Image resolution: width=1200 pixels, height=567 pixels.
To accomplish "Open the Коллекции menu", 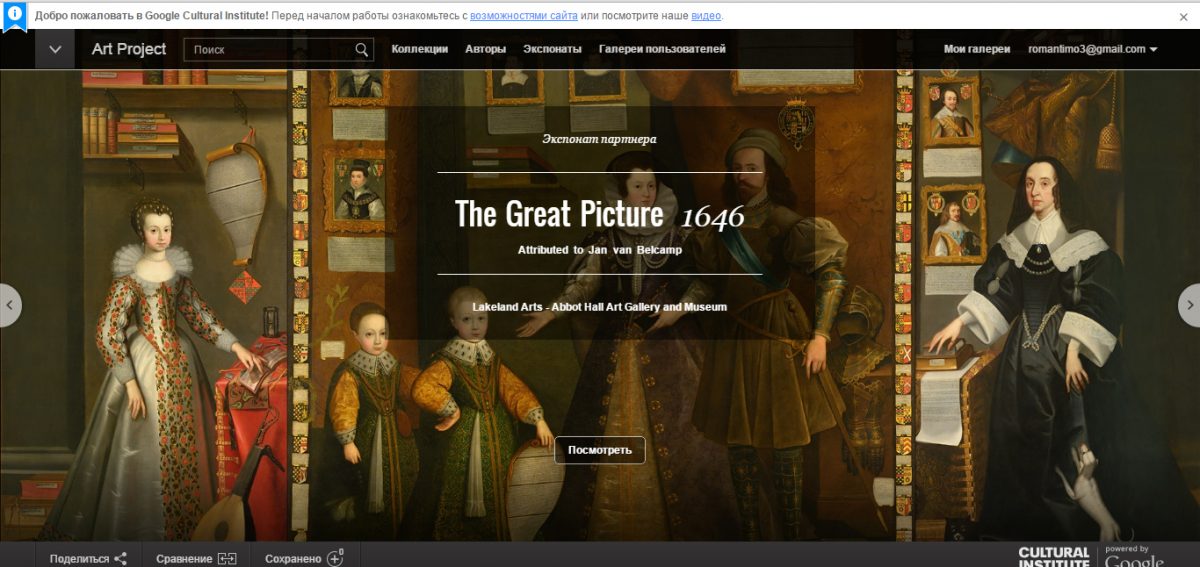I will tap(420, 49).
